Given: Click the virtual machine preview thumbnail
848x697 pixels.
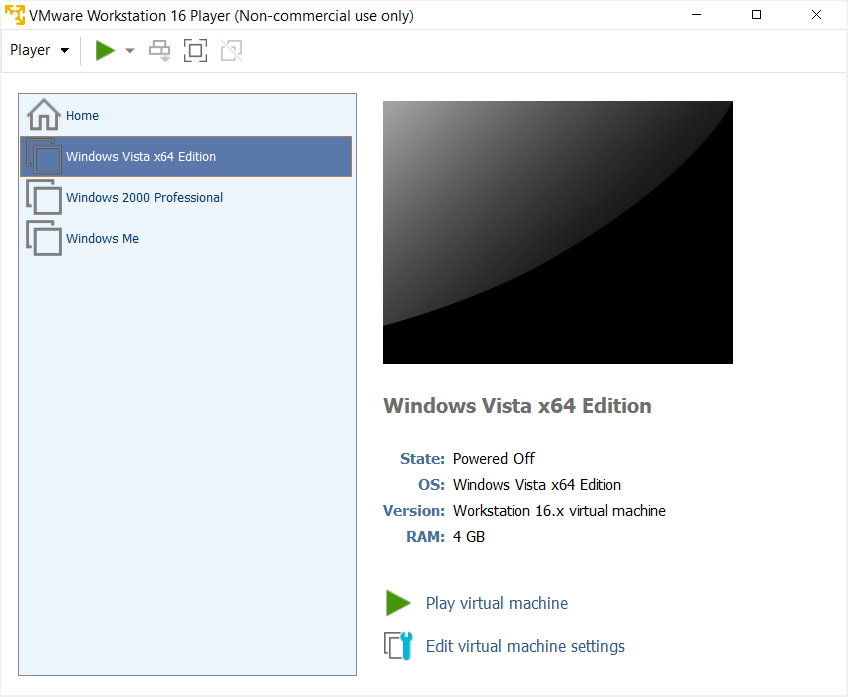Looking at the screenshot, I should coord(558,233).
